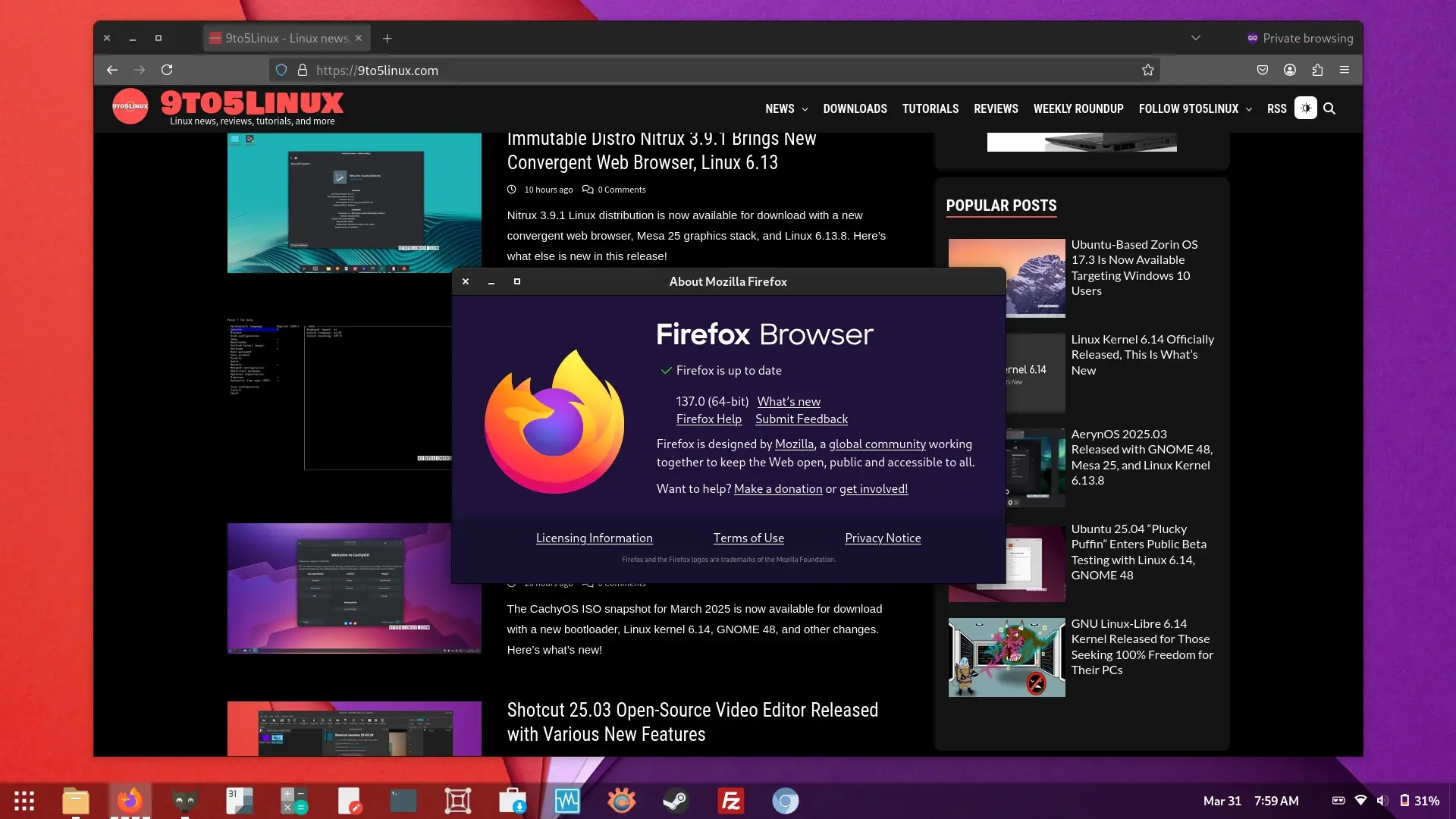The width and height of the screenshot is (1456, 819).
Task: Click the site search magnifier icon
Action: [1329, 108]
